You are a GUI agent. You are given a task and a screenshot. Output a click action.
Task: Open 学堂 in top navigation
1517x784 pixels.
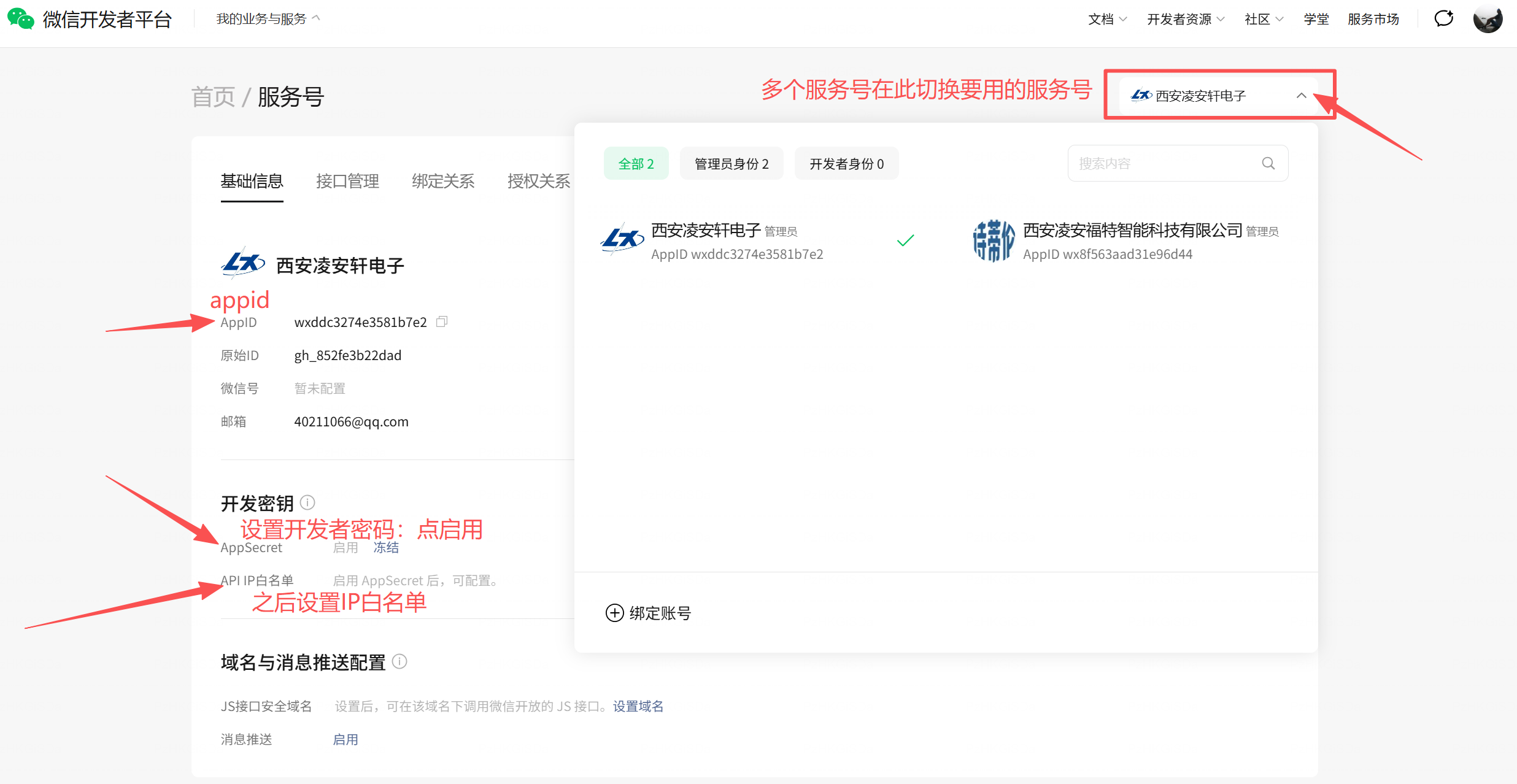pyautogui.click(x=1316, y=19)
